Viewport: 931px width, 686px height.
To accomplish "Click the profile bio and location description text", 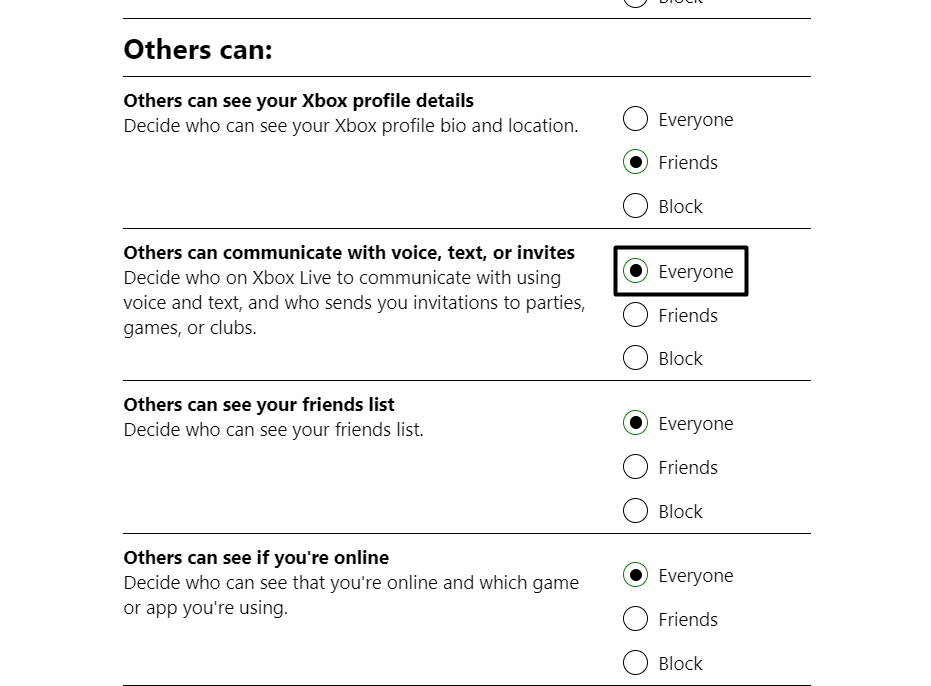I will [350, 126].
